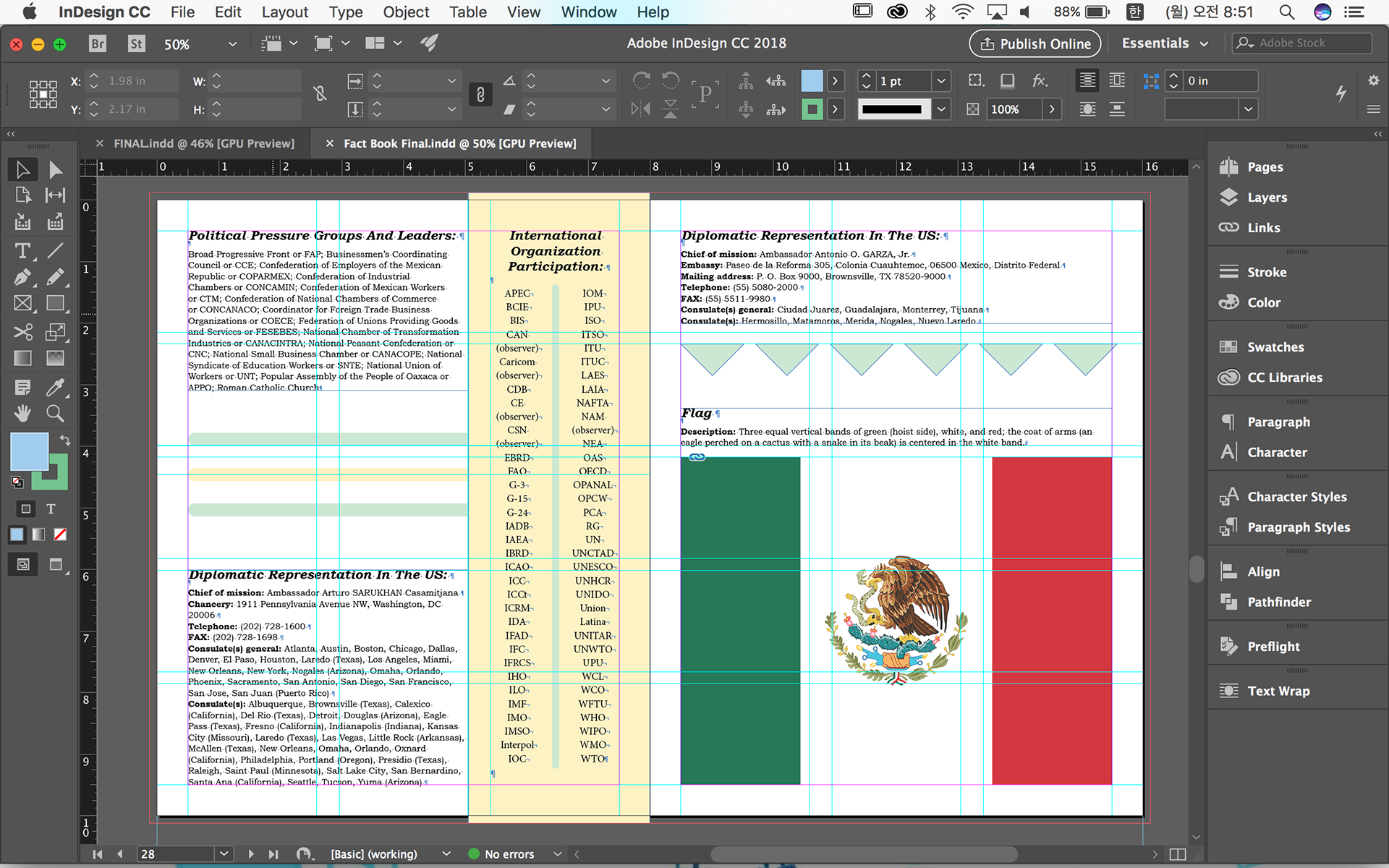Toggle constrain proportions for scaling chain
The width and height of the screenshot is (1389, 868).
[480, 94]
